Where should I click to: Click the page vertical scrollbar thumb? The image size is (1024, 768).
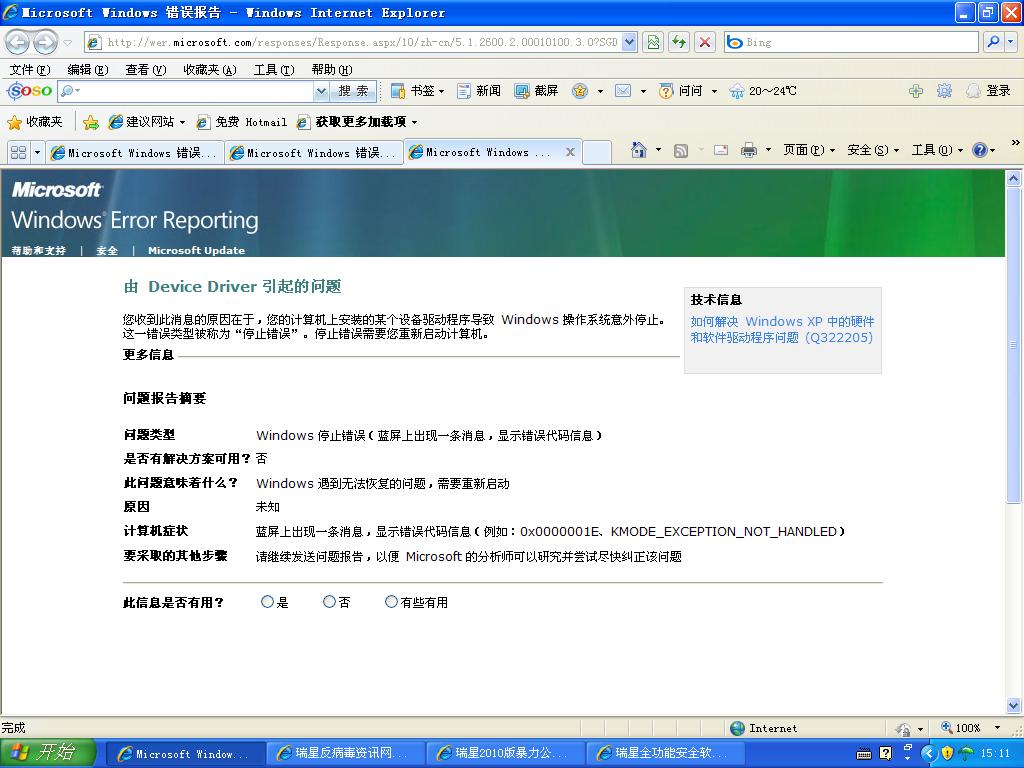[x=1013, y=345]
